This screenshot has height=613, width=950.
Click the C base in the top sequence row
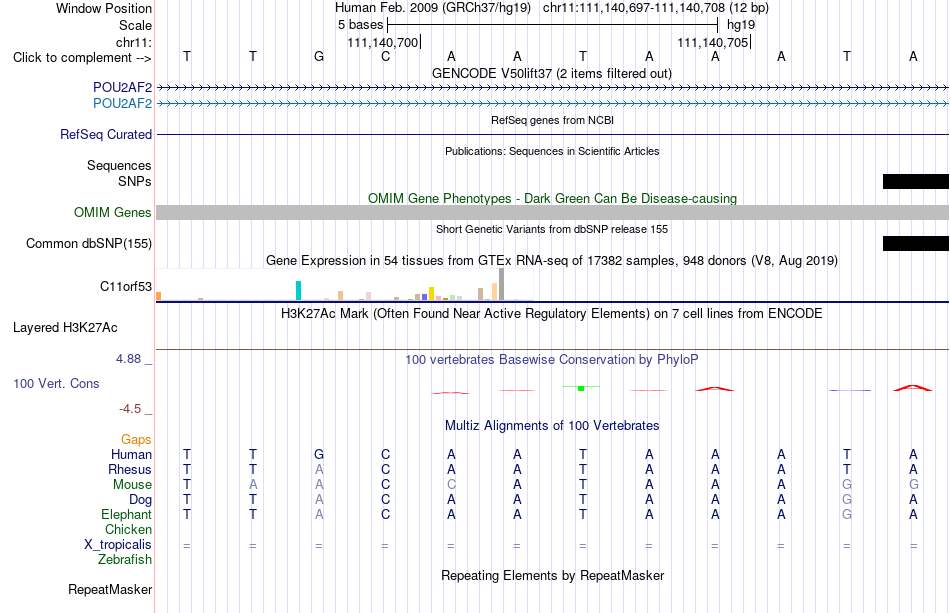point(385,57)
